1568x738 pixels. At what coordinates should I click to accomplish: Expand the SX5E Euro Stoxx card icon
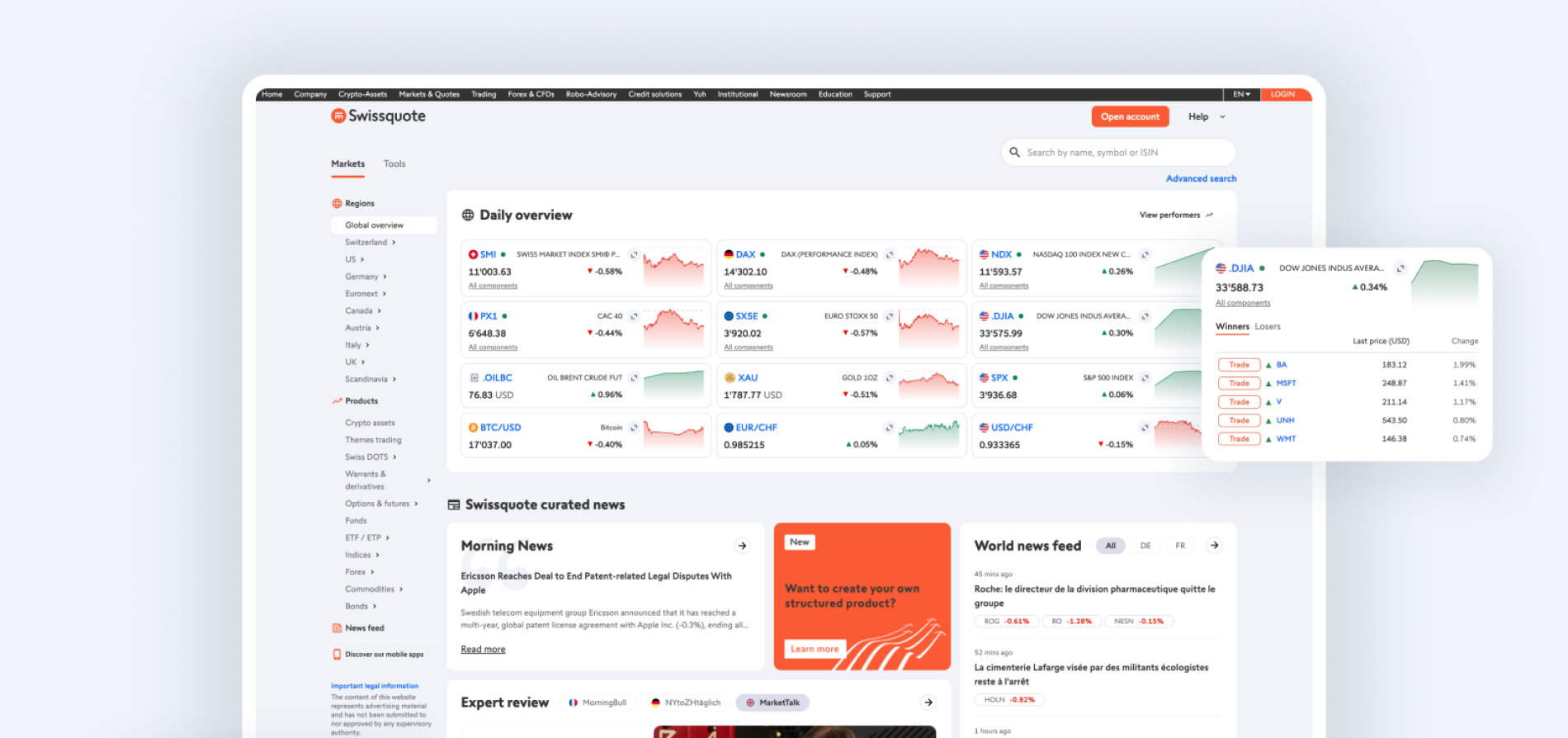(889, 316)
